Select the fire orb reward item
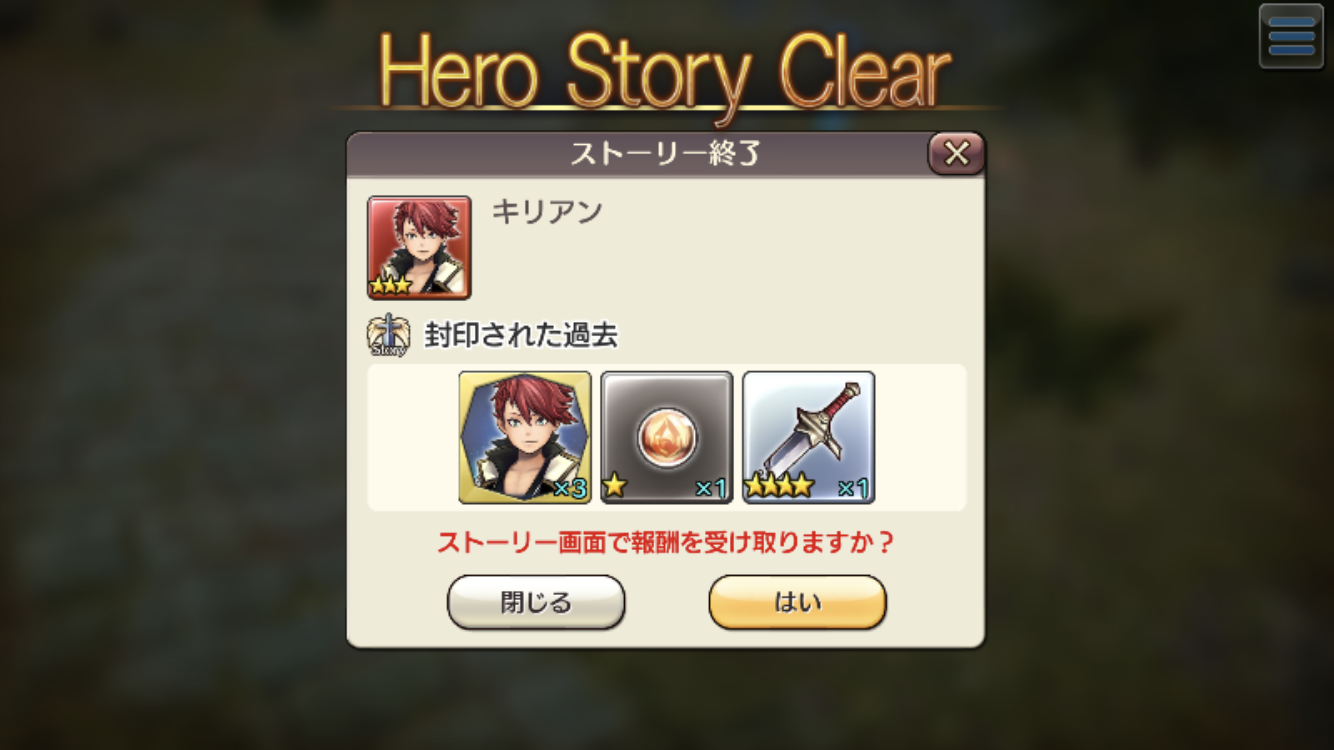The height and width of the screenshot is (750, 1334). (x=667, y=437)
